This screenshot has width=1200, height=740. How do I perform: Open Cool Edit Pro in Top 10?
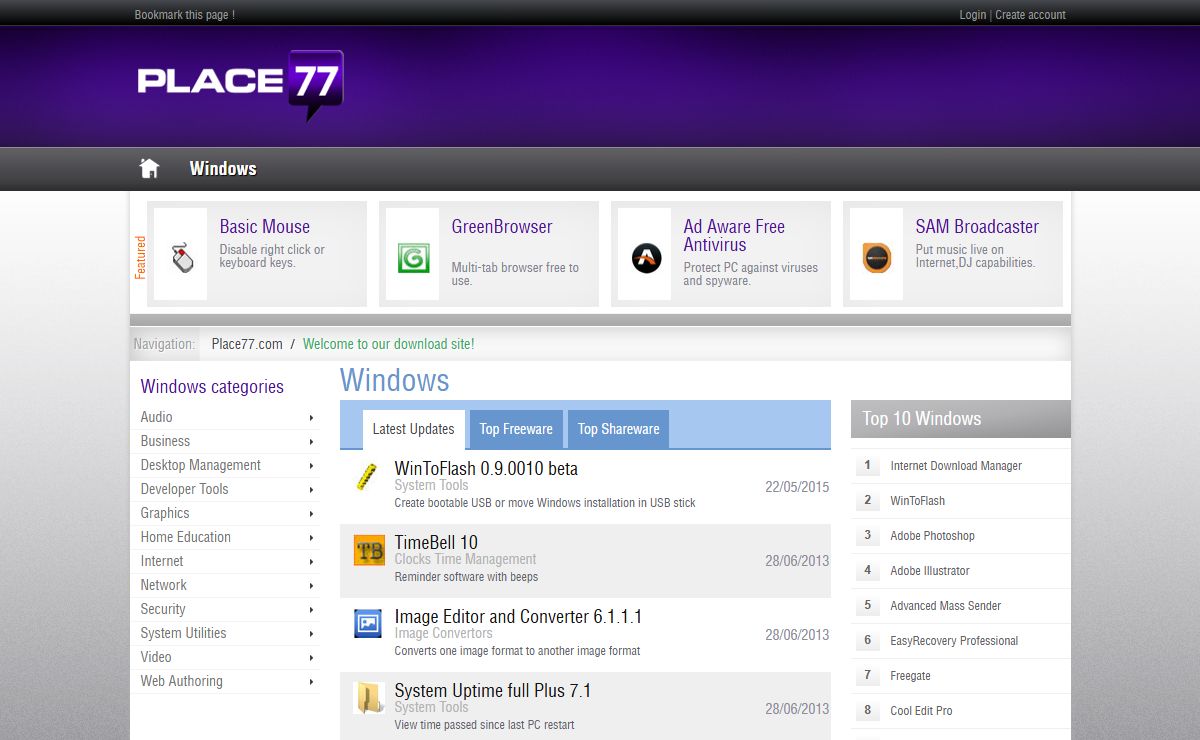coord(921,711)
